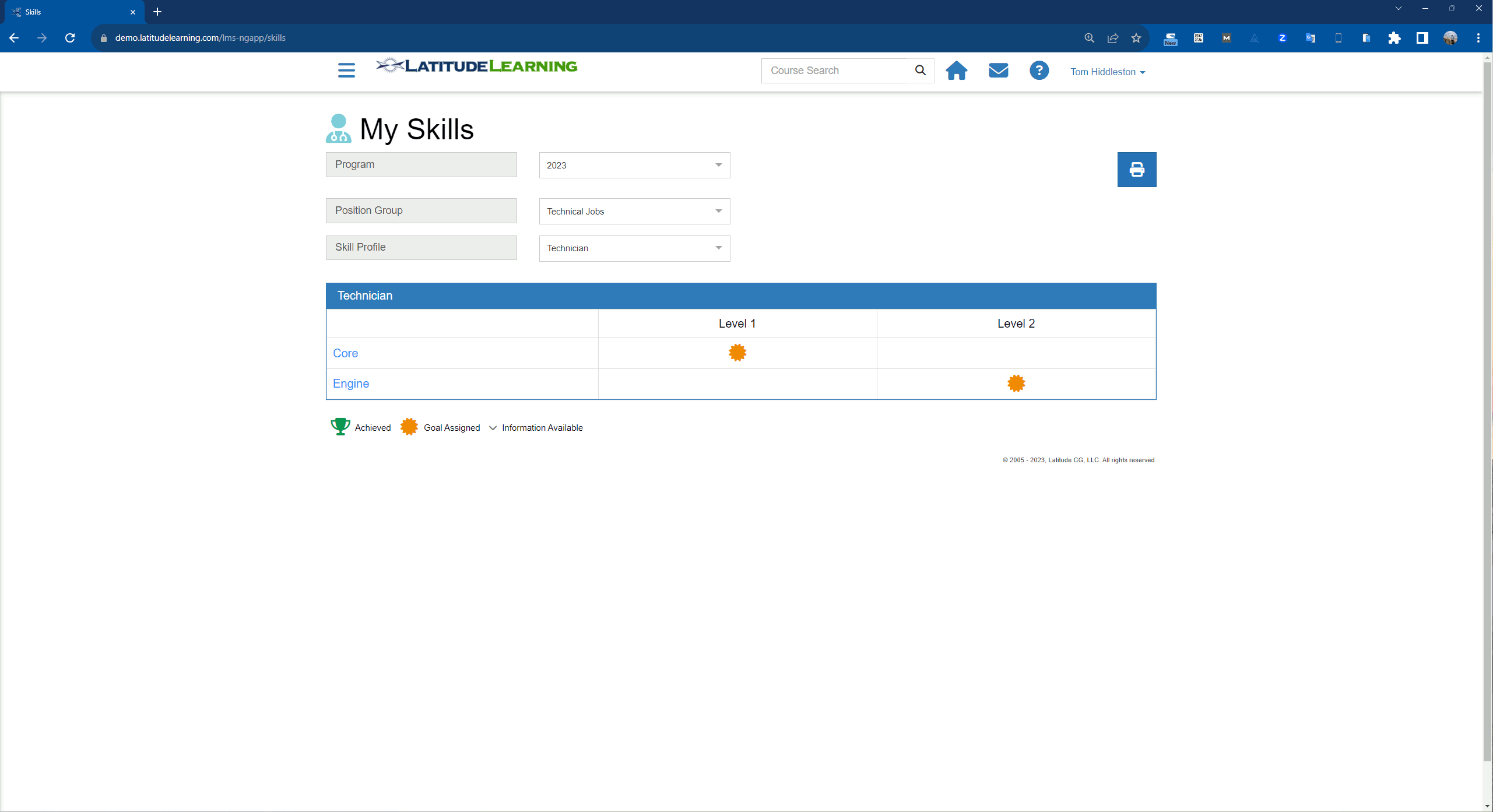
Task: Open the Engine skill category link
Action: (350, 384)
